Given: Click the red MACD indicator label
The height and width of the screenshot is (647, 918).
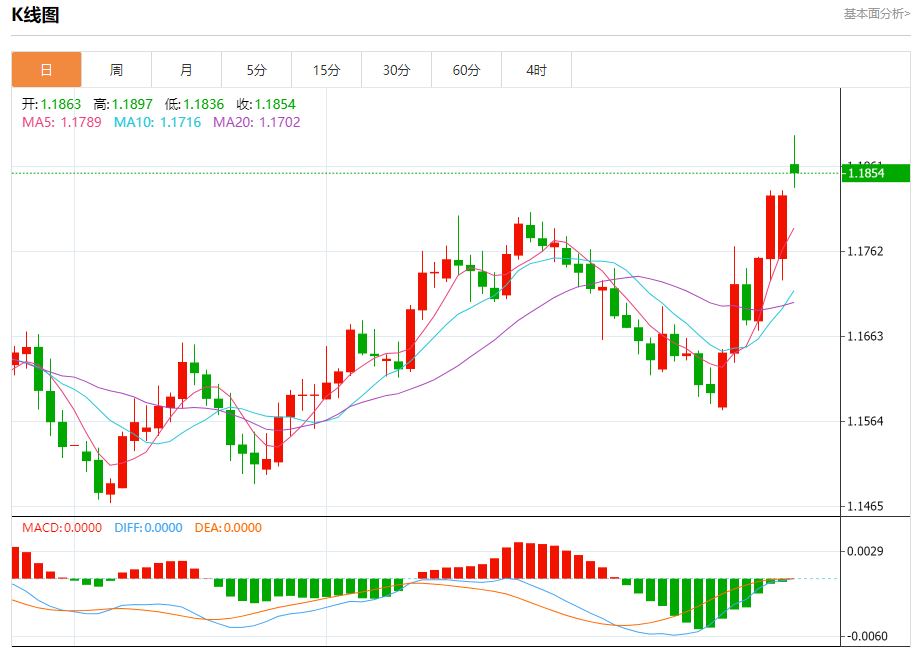Looking at the screenshot, I should (x=61, y=528).
